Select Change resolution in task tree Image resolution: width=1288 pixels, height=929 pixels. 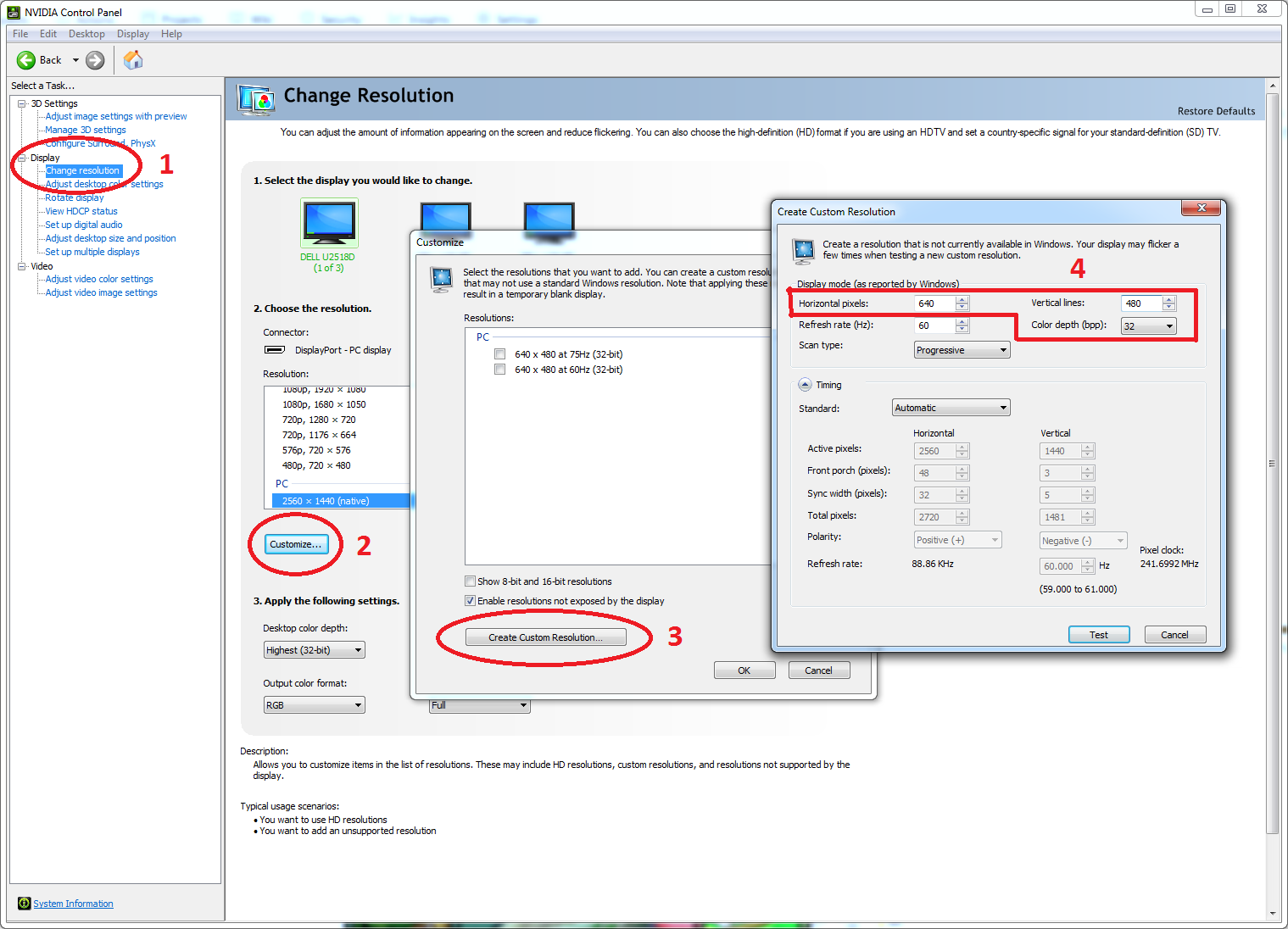[83, 170]
